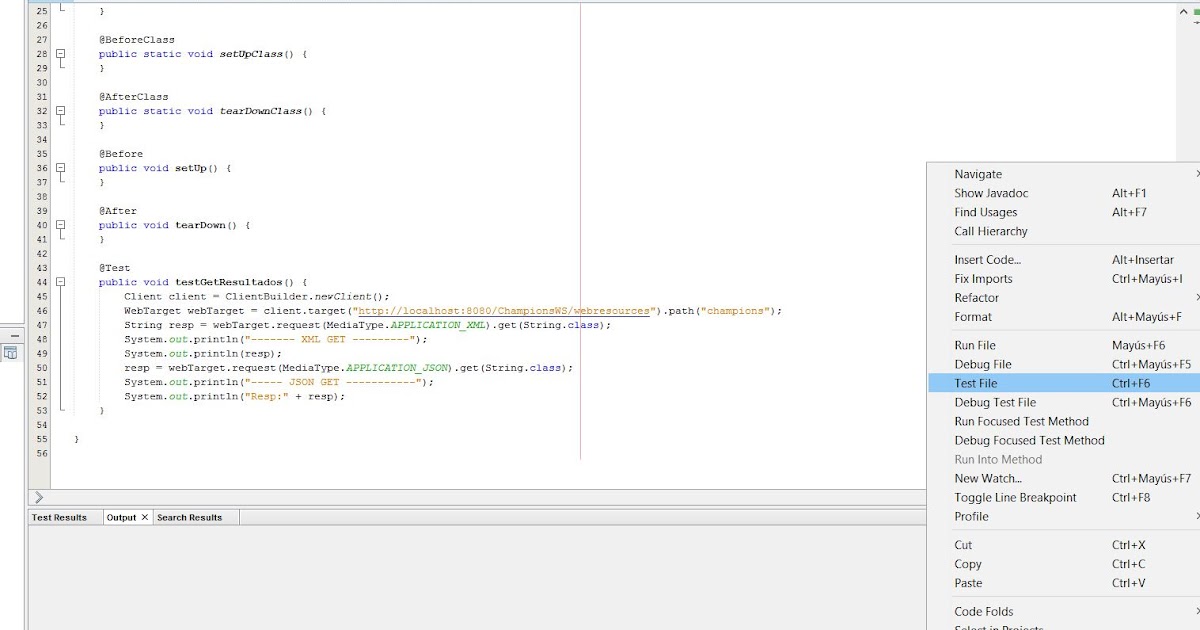Select Test File from the context menu

tap(977, 383)
